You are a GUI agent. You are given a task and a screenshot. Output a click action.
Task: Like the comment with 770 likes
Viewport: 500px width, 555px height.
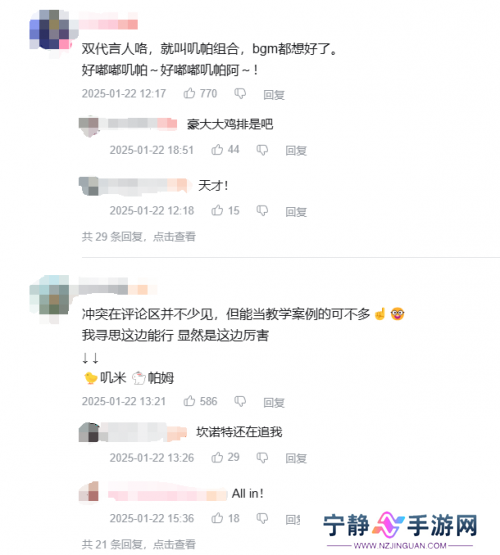tap(189, 93)
